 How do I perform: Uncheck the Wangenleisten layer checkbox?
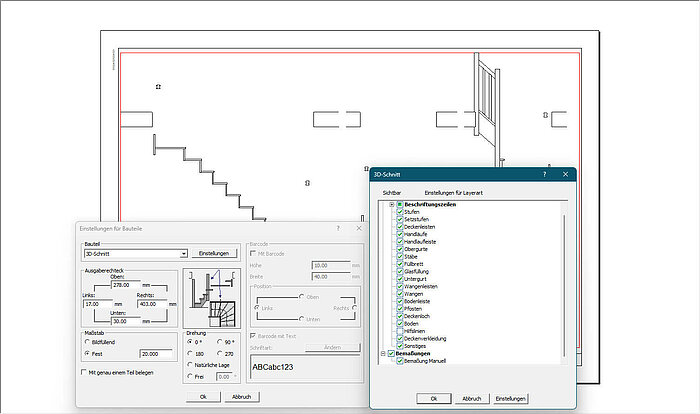[x=400, y=286]
